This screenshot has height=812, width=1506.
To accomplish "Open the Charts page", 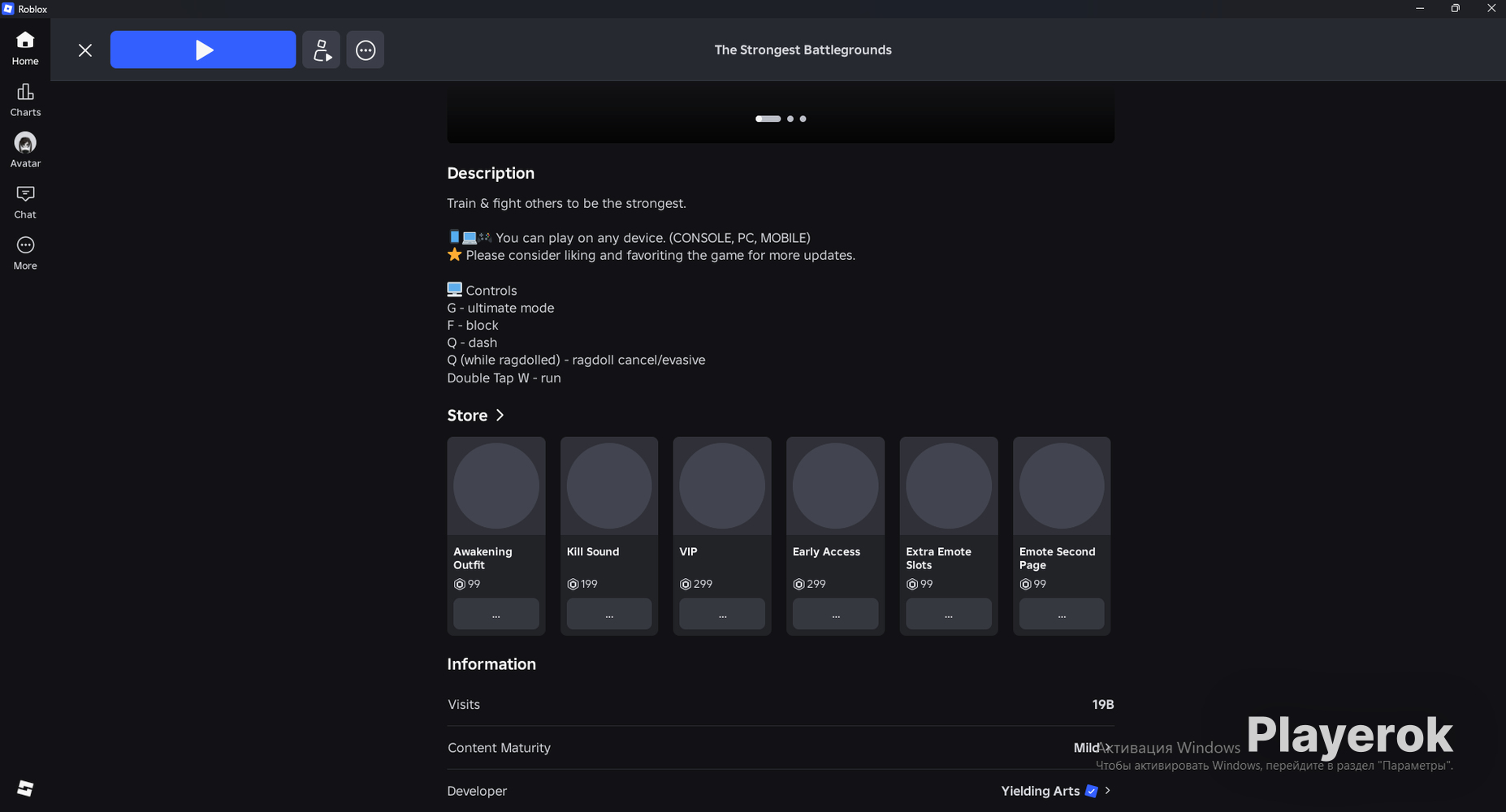I will [x=25, y=100].
